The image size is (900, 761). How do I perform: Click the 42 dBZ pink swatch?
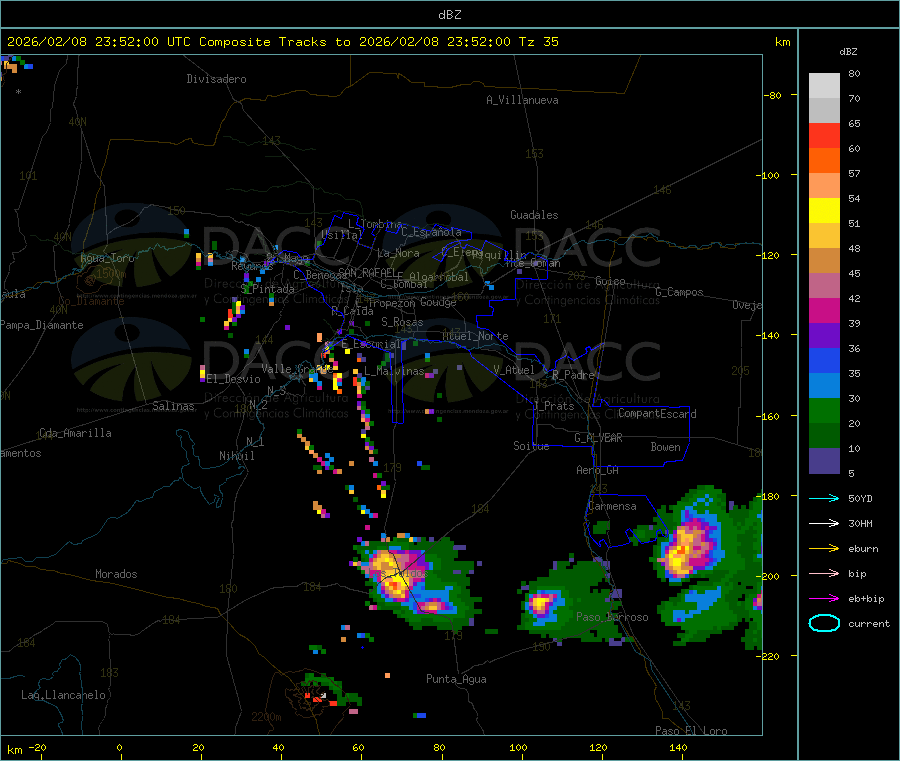point(824,286)
